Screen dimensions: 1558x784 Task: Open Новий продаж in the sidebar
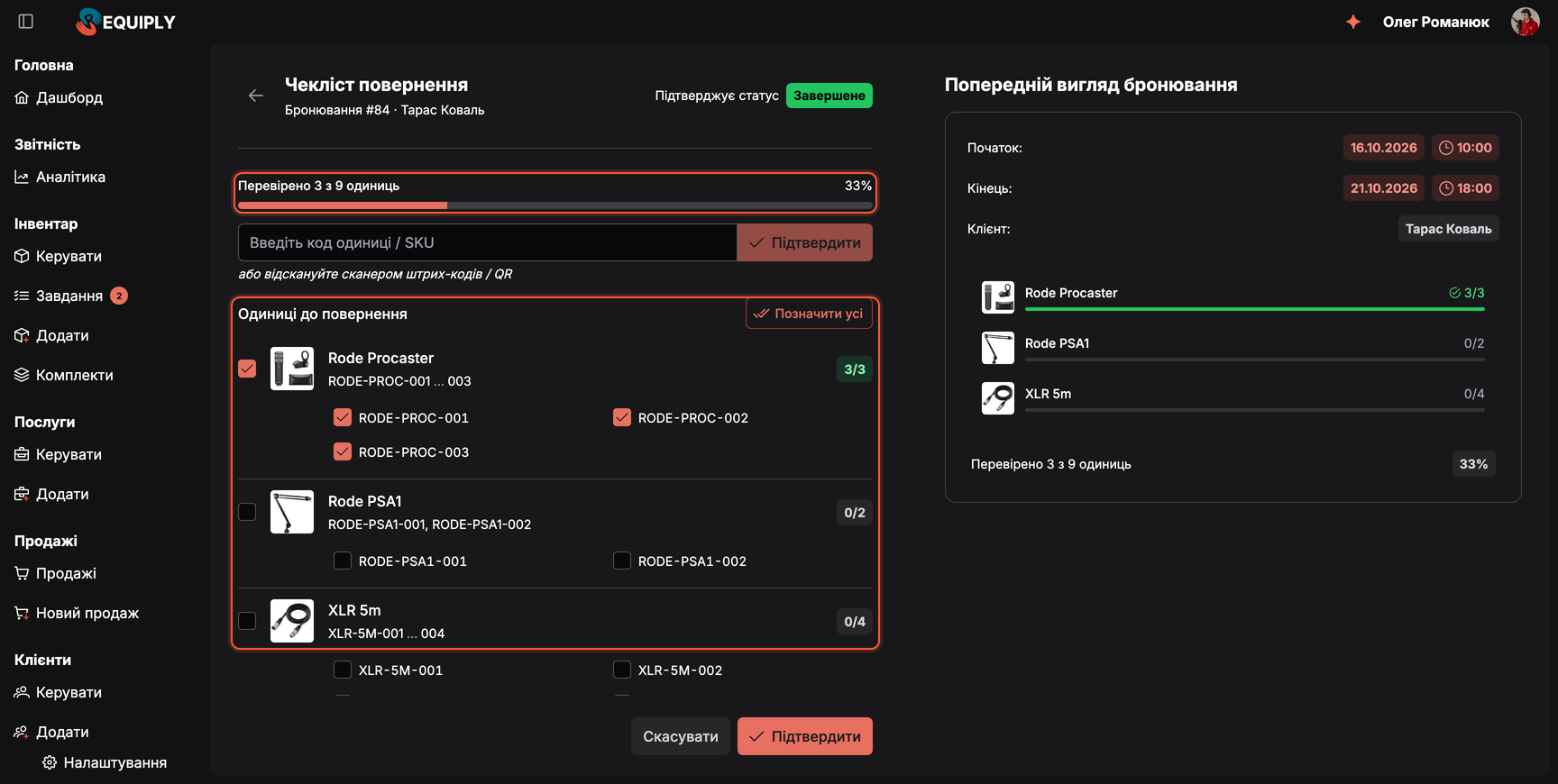[x=77, y=613]
